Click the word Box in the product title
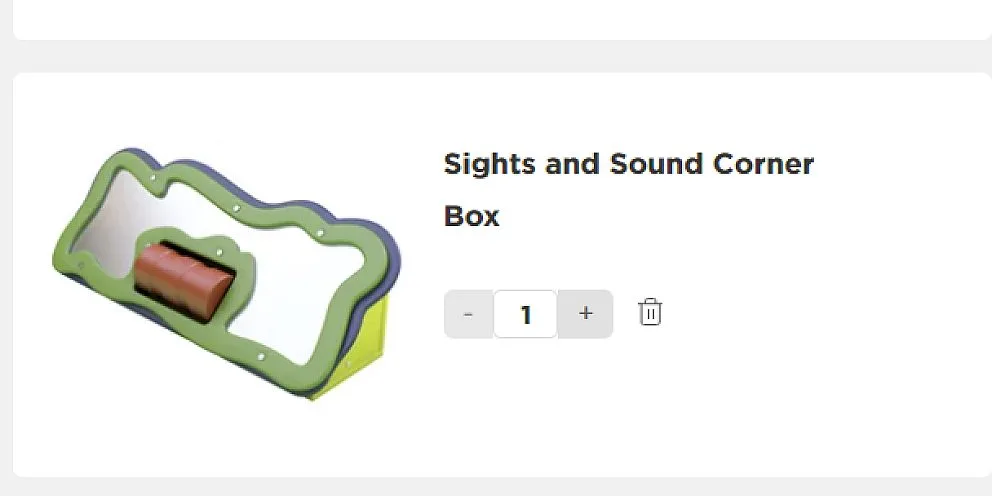The image size is (992, 496). [x=471, y=216]
